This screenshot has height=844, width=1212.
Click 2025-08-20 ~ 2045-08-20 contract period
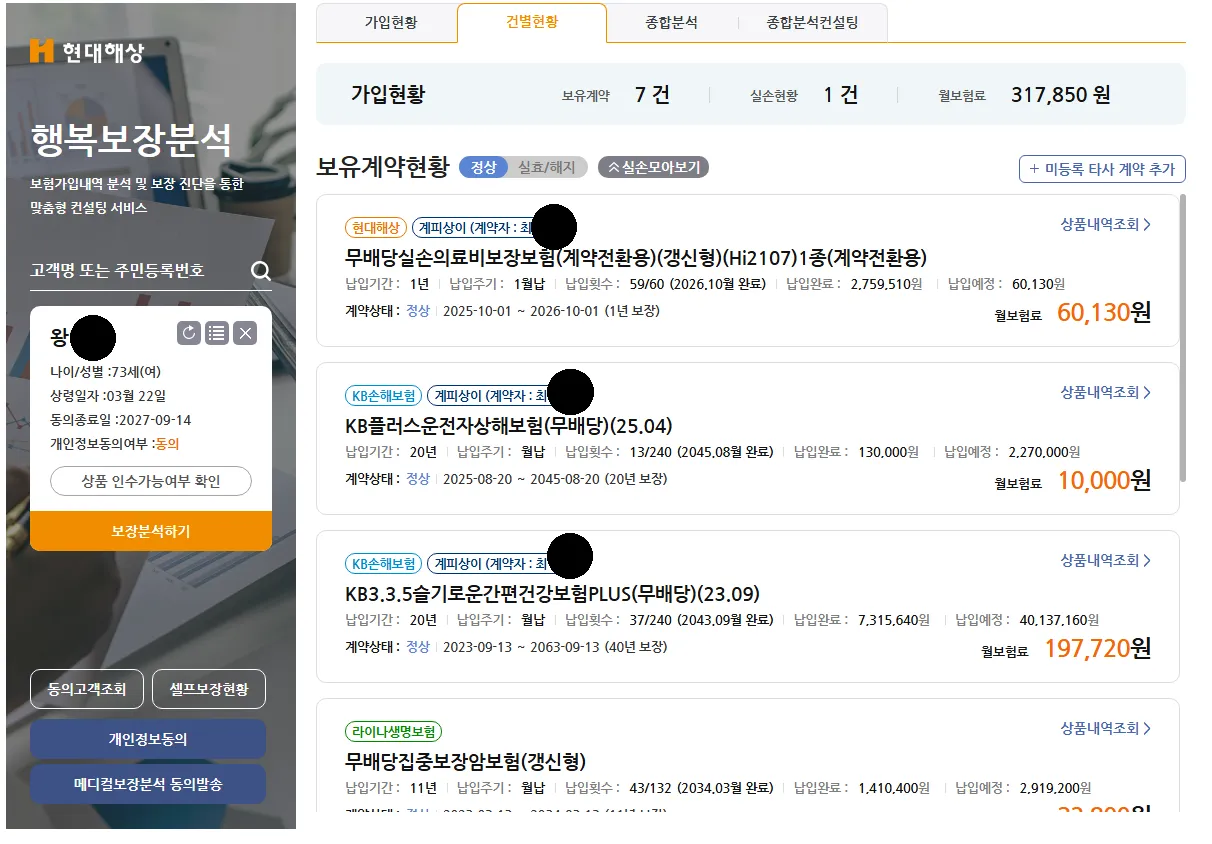click(x=555, y=479)
